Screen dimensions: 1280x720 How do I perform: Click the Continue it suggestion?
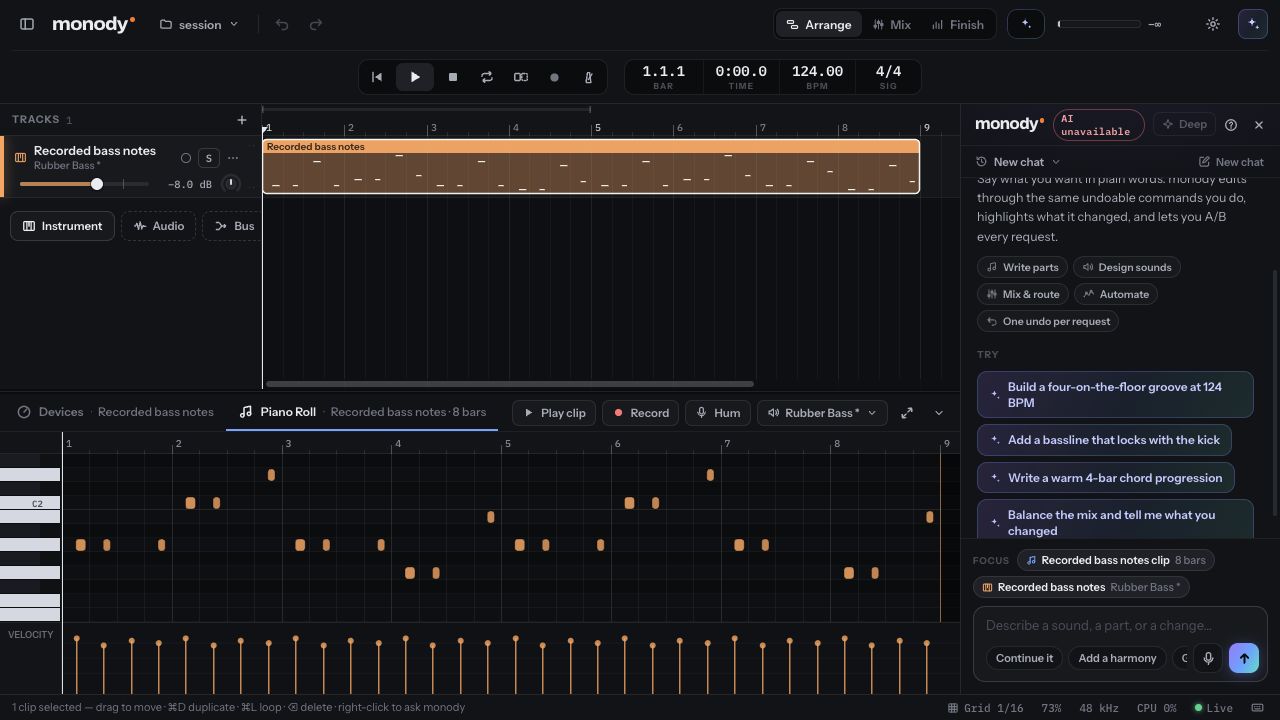[1025, 658]
